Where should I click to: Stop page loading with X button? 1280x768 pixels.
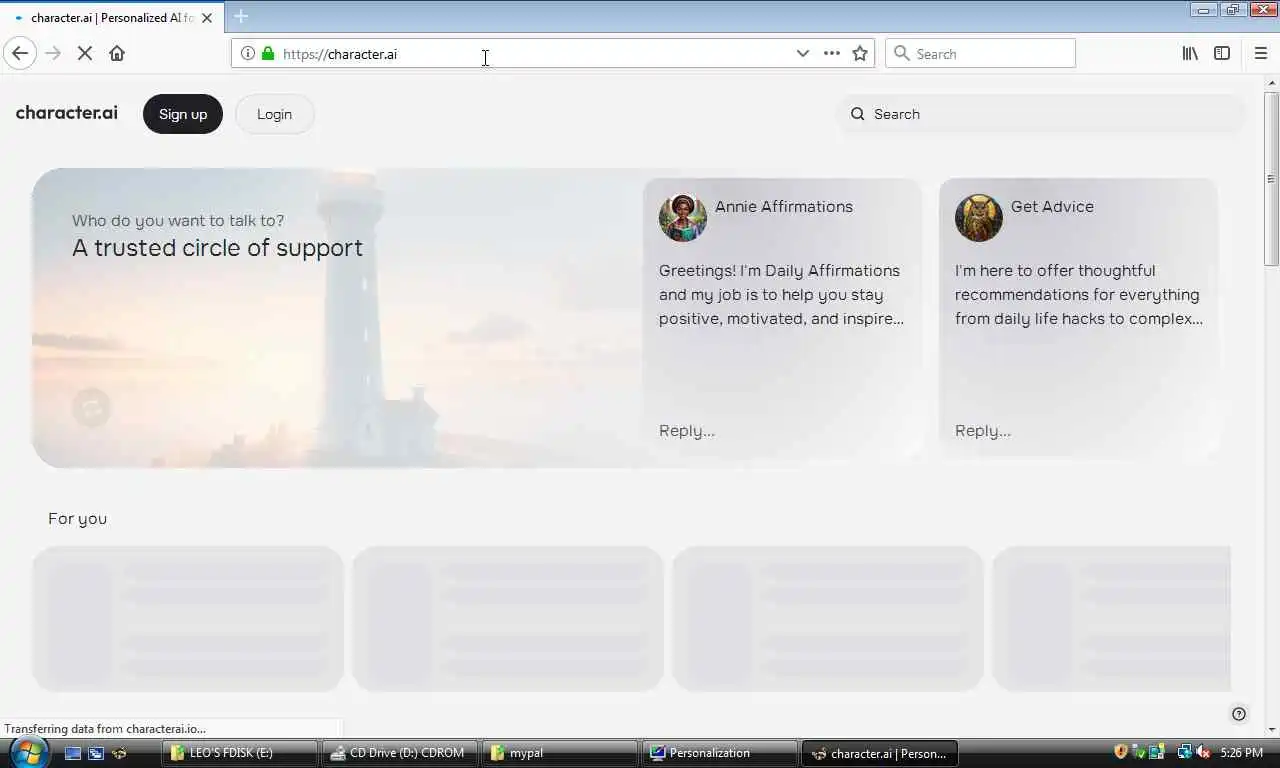tap(85, 54)
